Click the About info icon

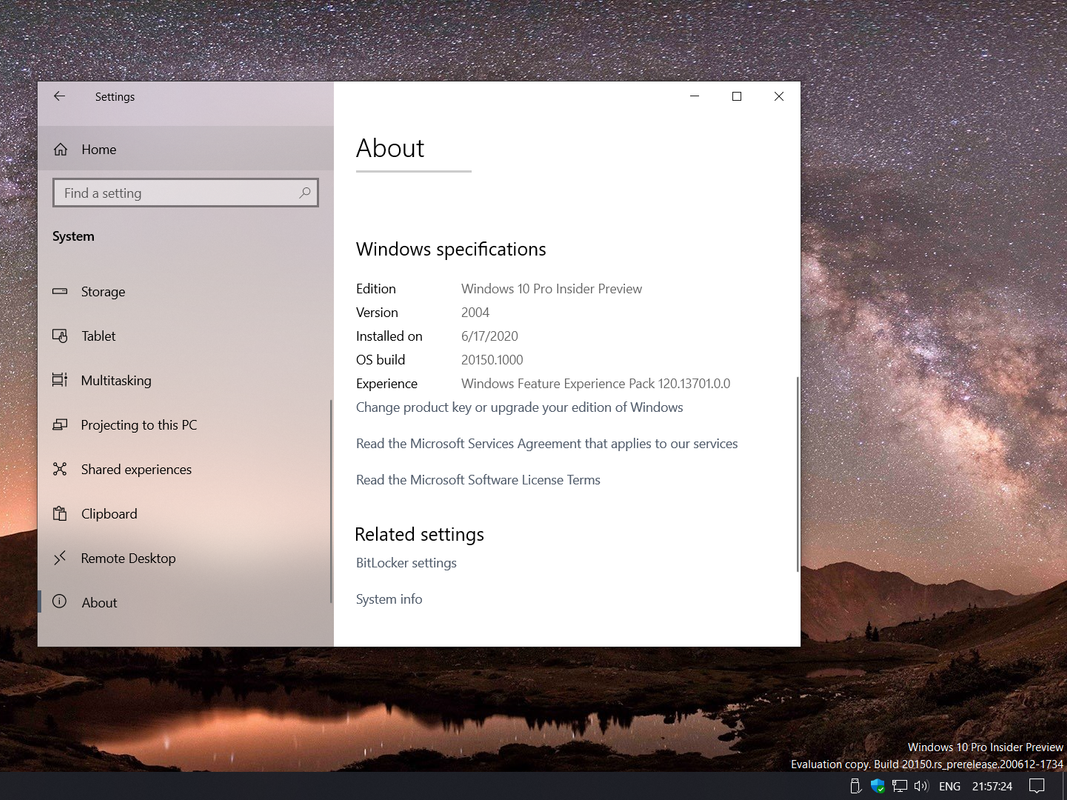(60, 601)
